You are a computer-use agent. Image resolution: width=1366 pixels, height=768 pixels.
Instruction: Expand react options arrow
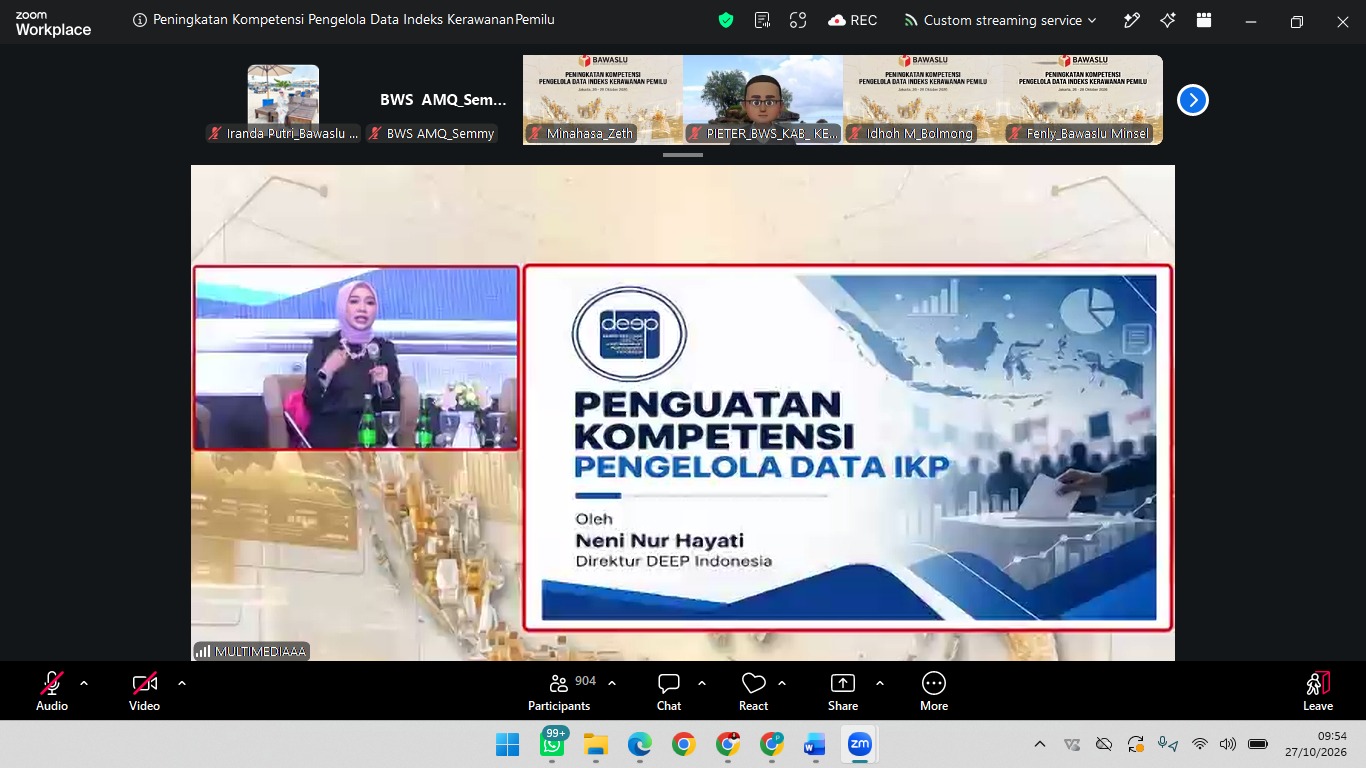tap(782, 683)
